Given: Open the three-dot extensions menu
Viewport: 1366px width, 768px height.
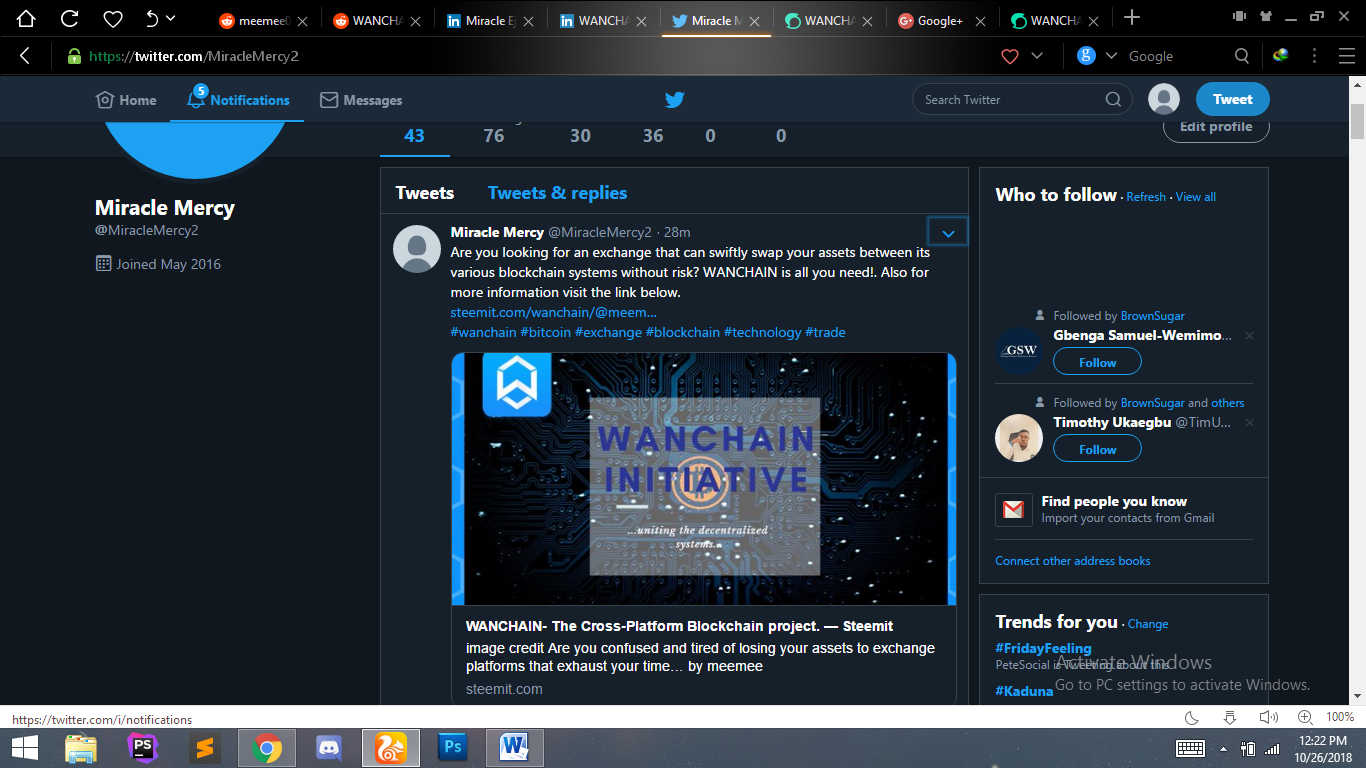Looking at the screenshot, I should 1314,56.
